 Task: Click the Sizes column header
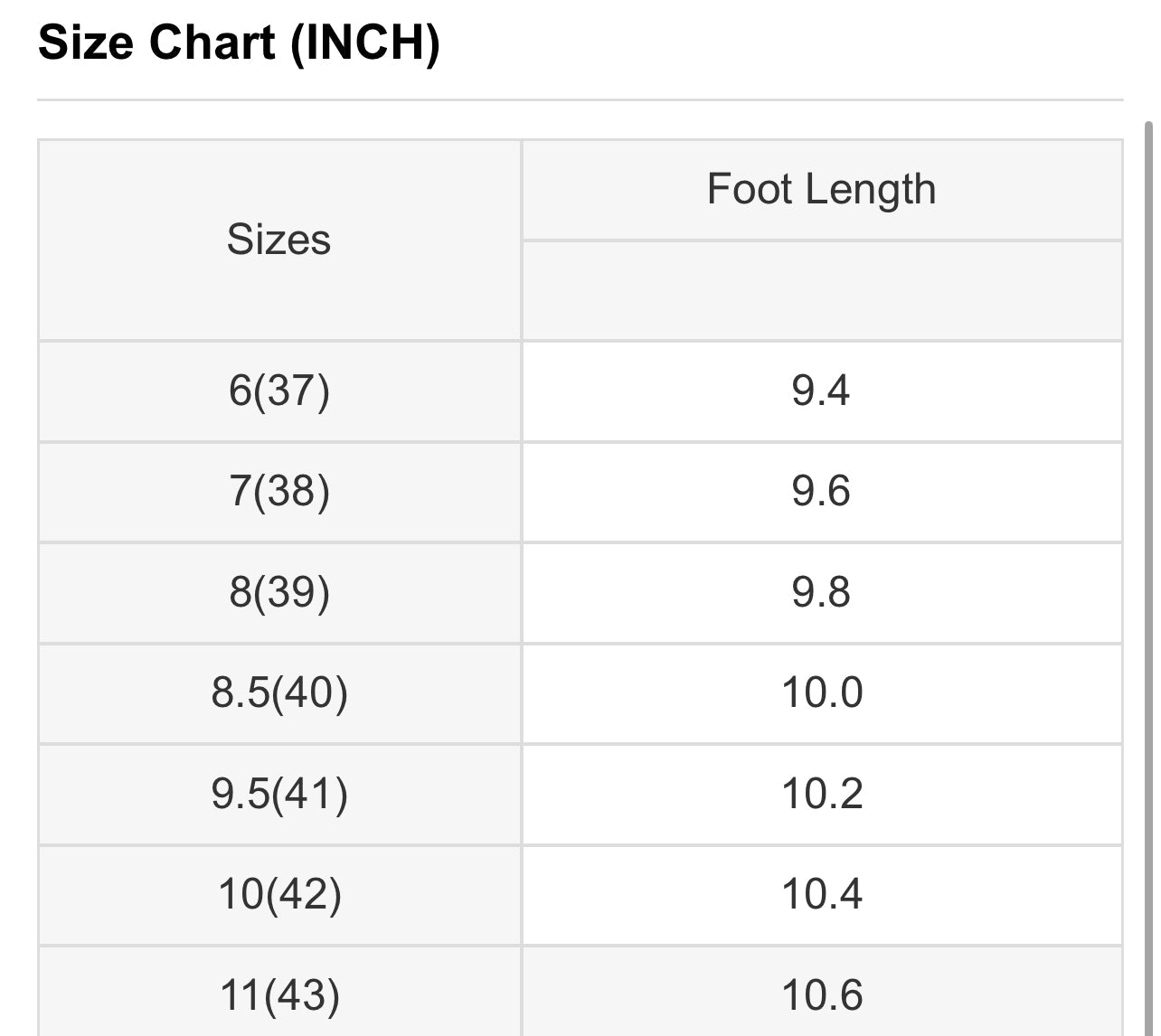[278, 240]
